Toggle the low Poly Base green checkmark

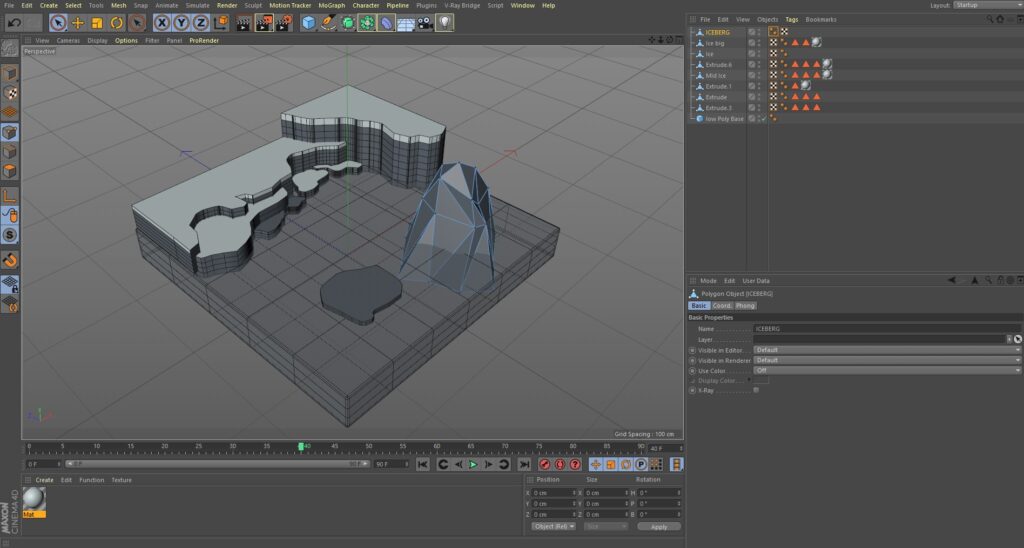click(x=763, y=119)
